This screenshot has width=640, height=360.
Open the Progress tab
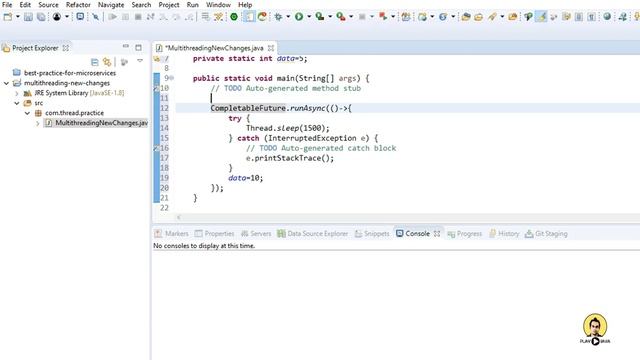pos(465,234)
